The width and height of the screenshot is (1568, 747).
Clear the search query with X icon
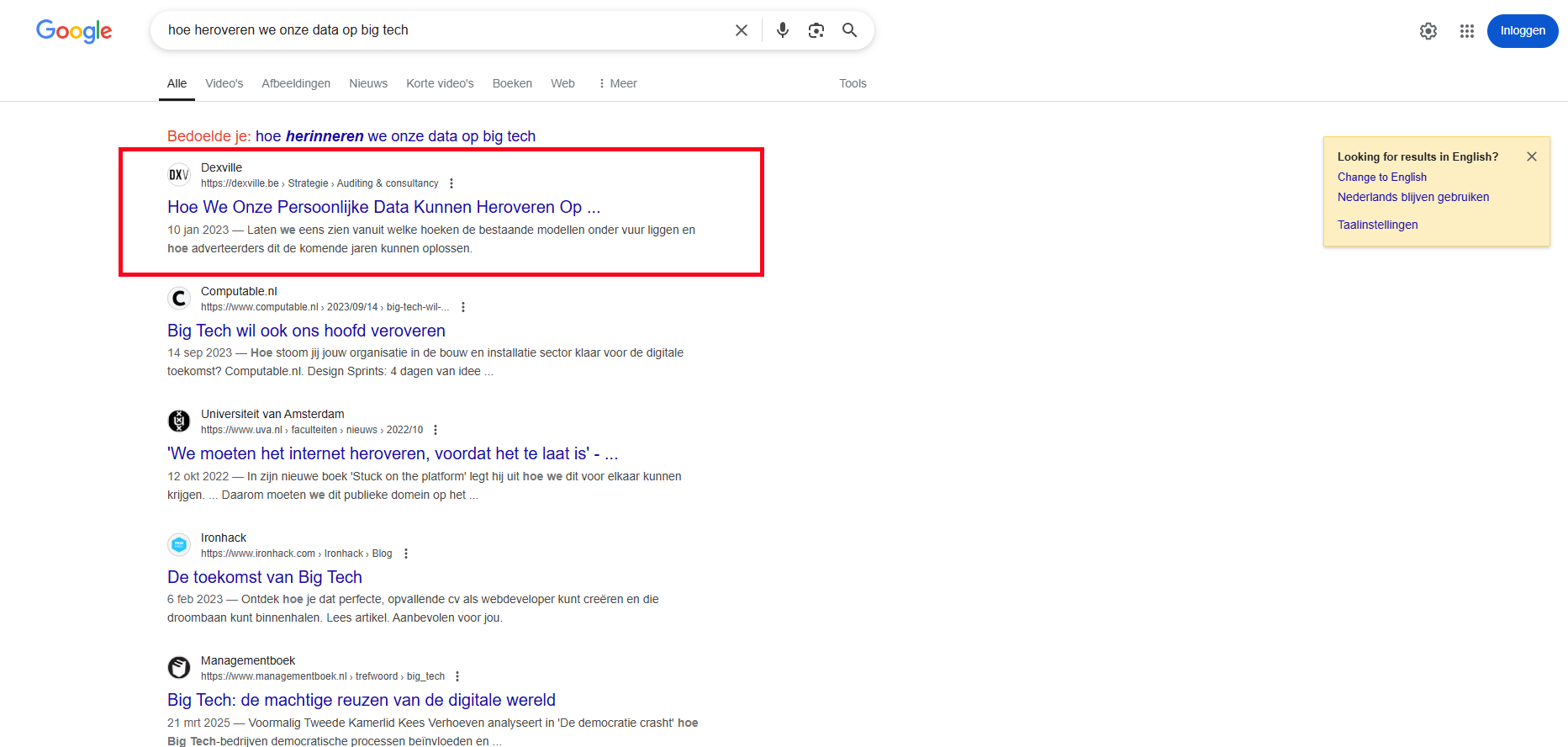[x=742, y=30]
